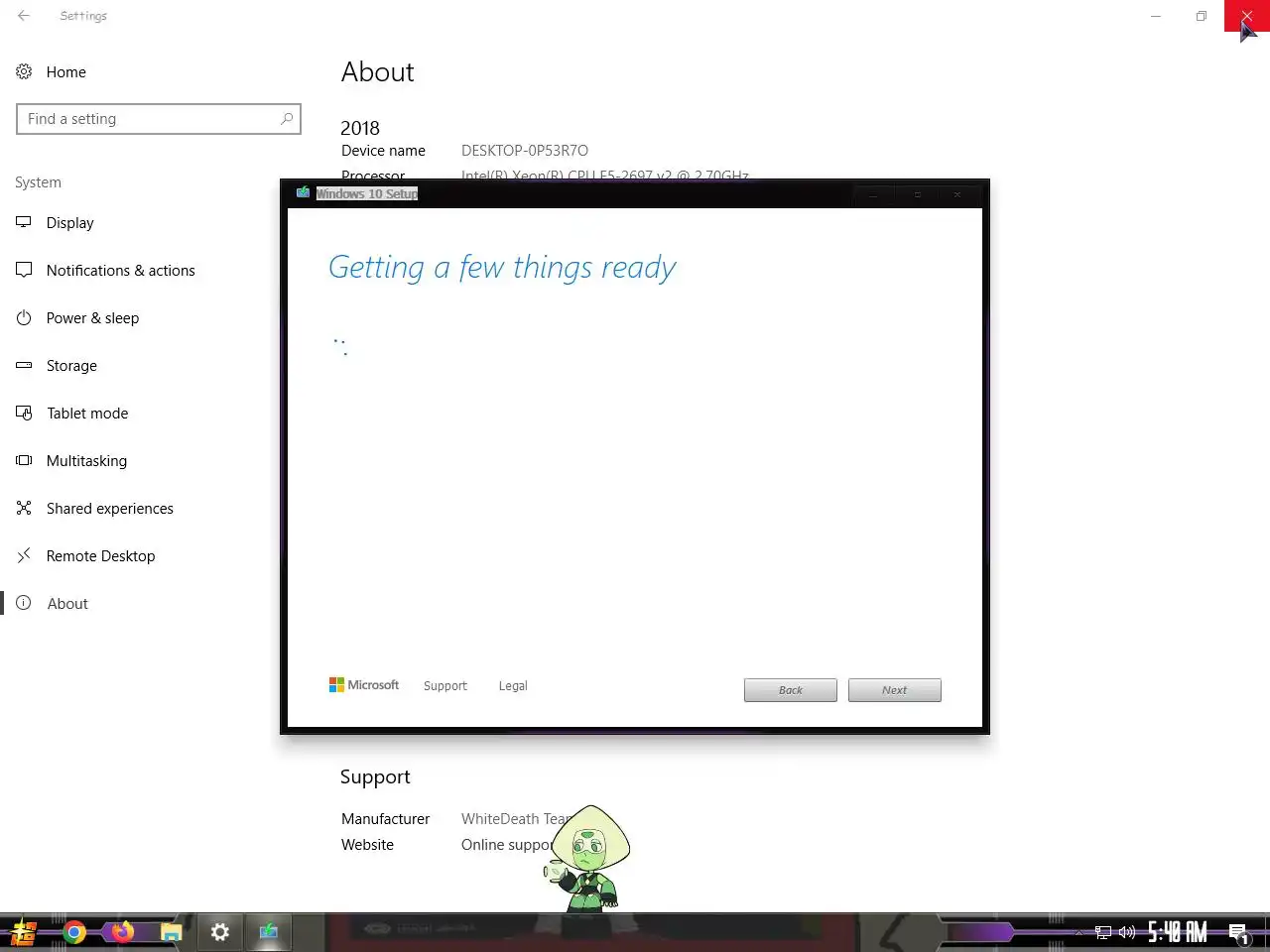Open Storage settings
1270x952 pixels.
point(71,366)
